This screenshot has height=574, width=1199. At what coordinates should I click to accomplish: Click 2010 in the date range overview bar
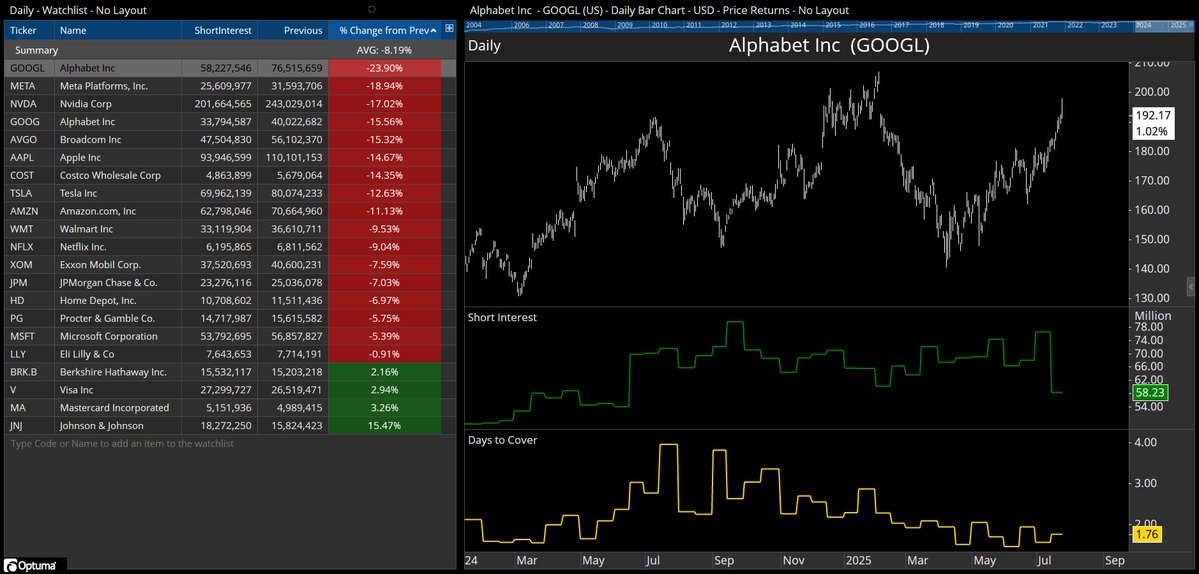click(x=659, y=25)
